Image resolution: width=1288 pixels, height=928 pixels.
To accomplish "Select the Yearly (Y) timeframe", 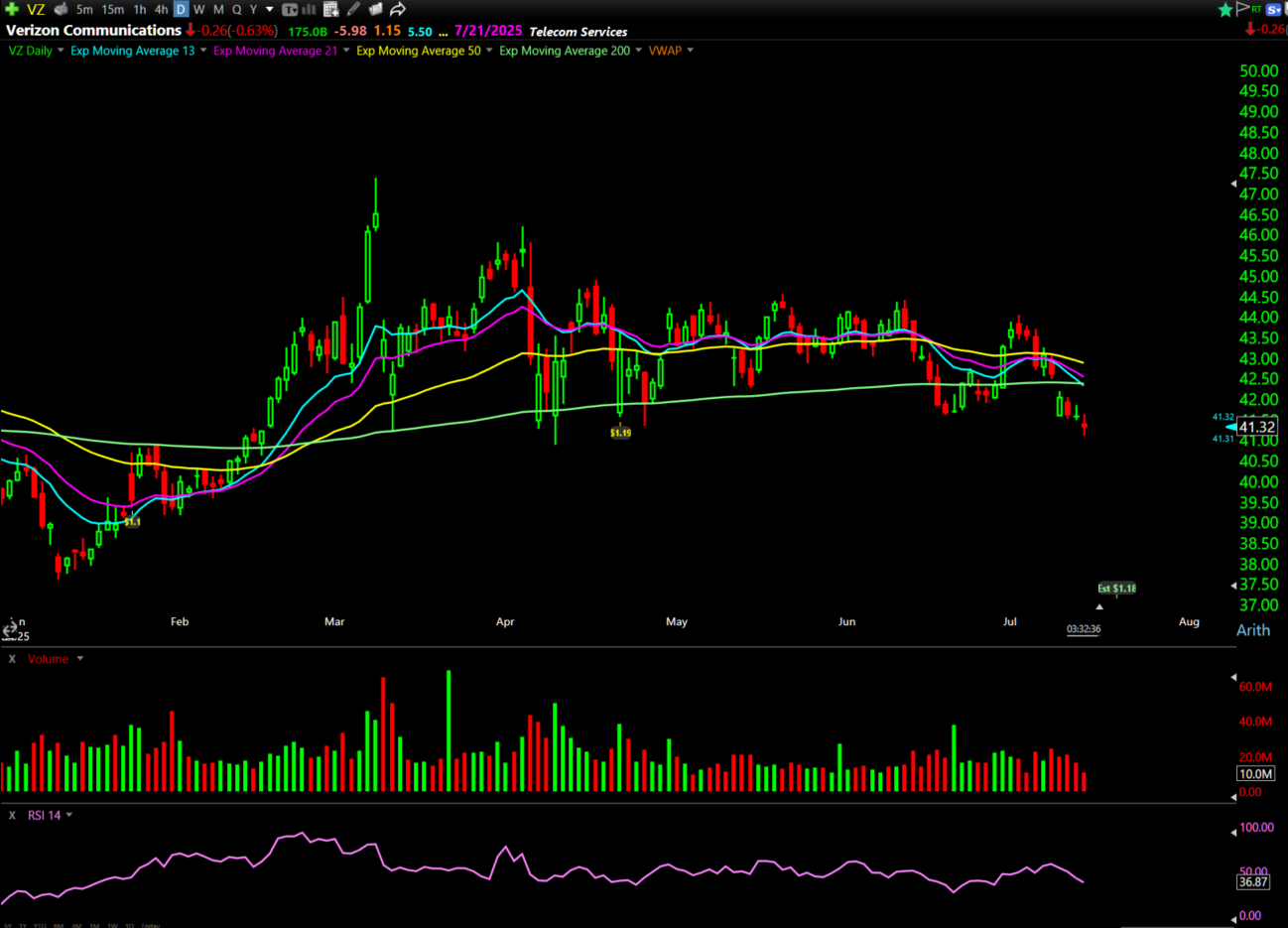I will (x=253, y=9).
